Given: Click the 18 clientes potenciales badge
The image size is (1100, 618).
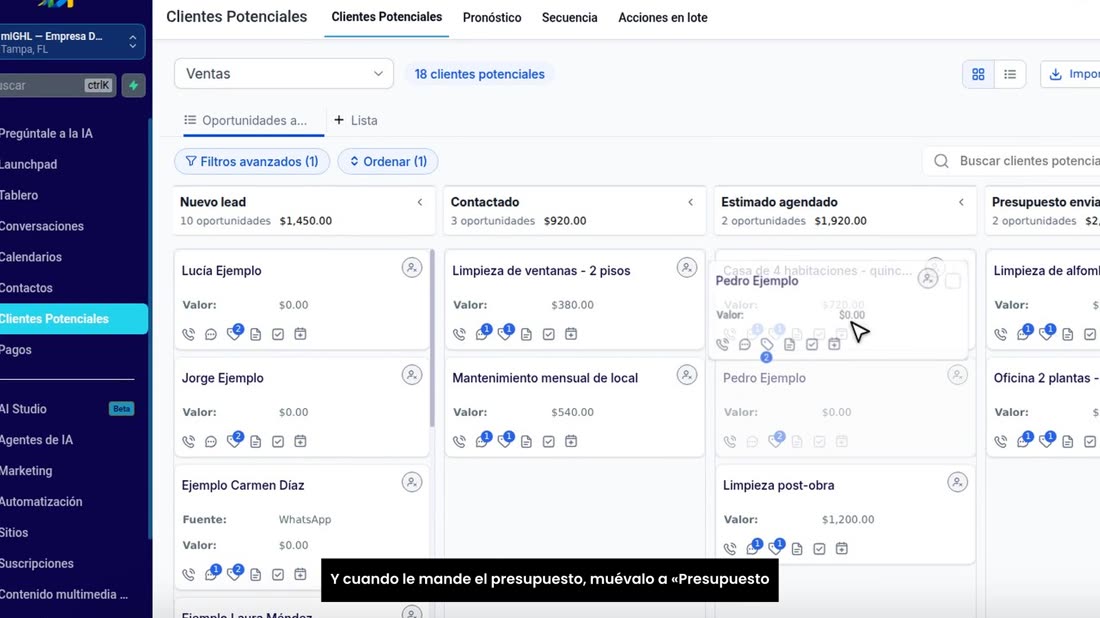Looking at the screenshot, I should pos(479,74).
